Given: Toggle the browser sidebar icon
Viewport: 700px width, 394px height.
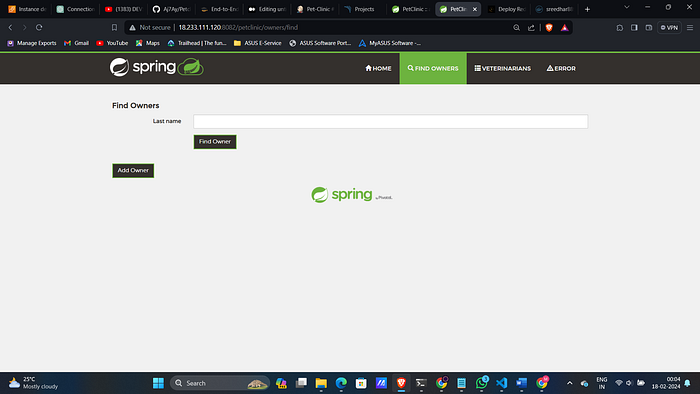Looking at the screenshot, I should (634, 27).
